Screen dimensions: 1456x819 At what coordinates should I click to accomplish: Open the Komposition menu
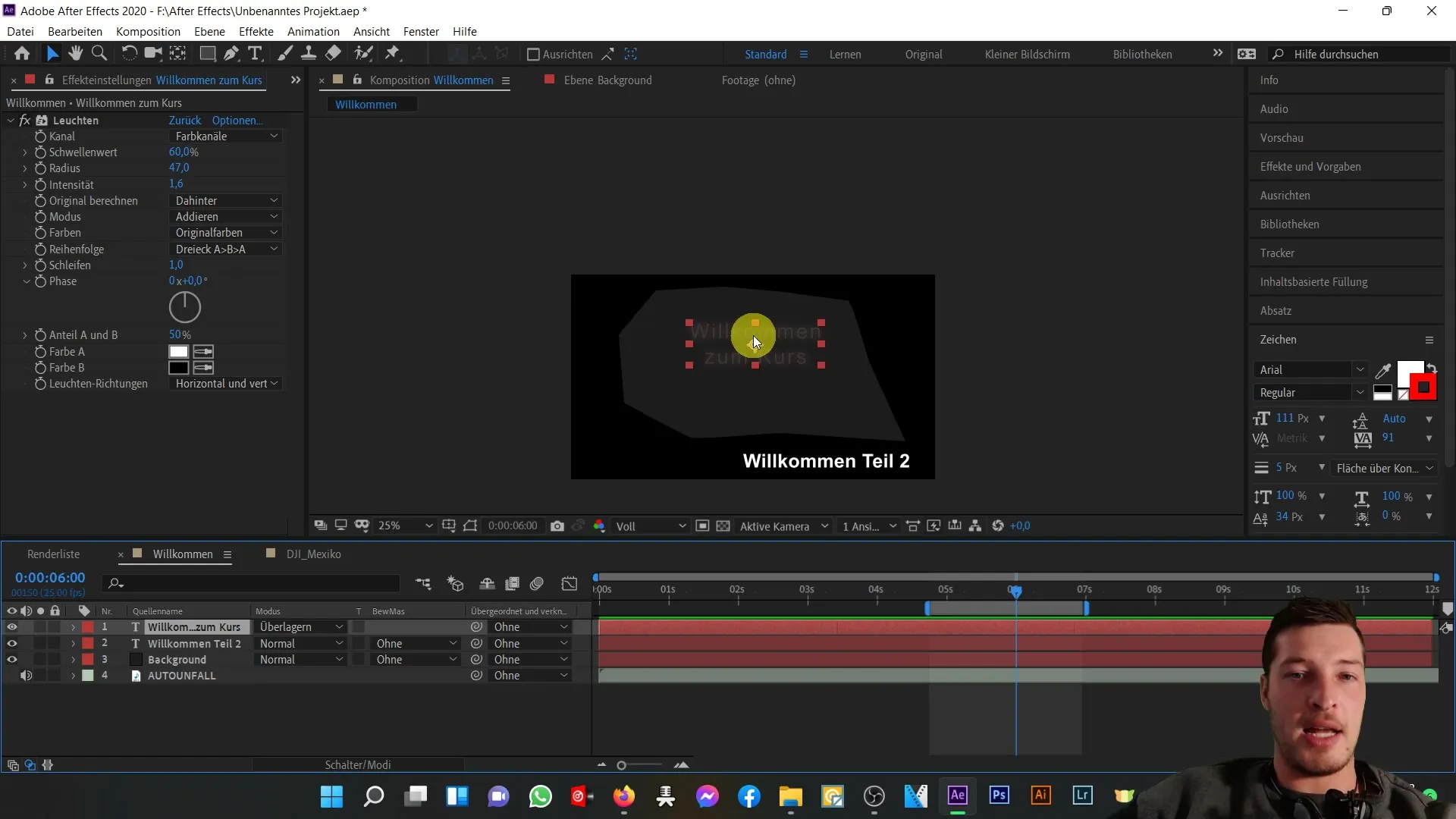148,31
